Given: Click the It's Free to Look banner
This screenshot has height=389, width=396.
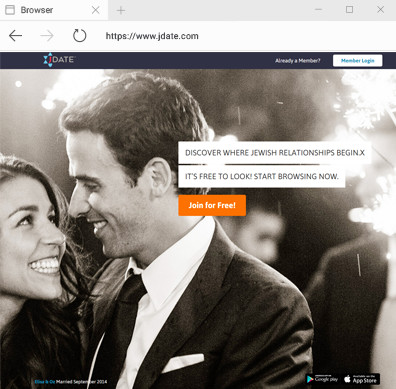Looking at the screenshot, I should (262, 176).
